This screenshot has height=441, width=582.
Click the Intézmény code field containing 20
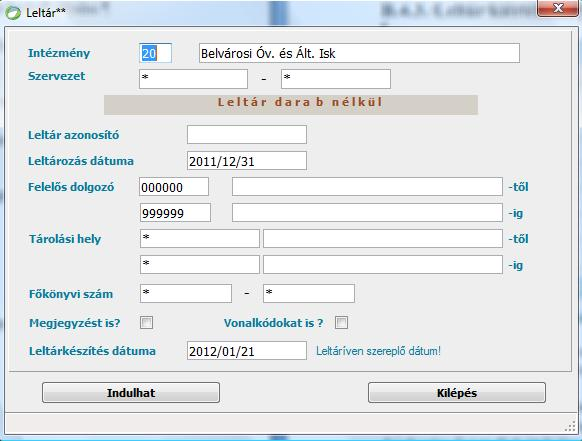tap(156, 53)
